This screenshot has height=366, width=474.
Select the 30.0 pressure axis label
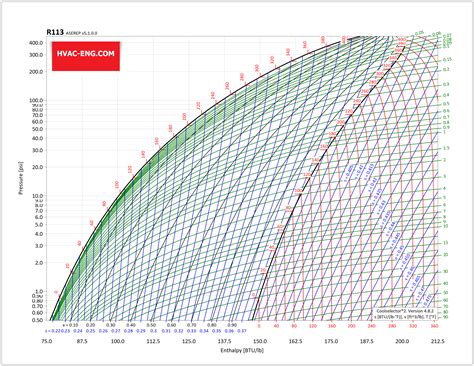point(38,150)
